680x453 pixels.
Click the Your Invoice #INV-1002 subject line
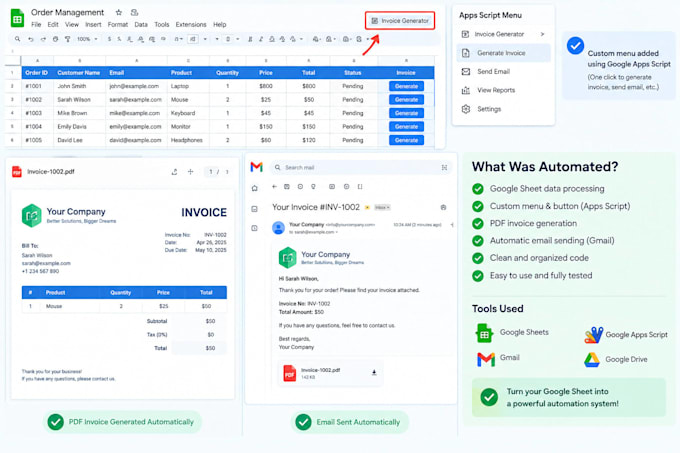316,207
